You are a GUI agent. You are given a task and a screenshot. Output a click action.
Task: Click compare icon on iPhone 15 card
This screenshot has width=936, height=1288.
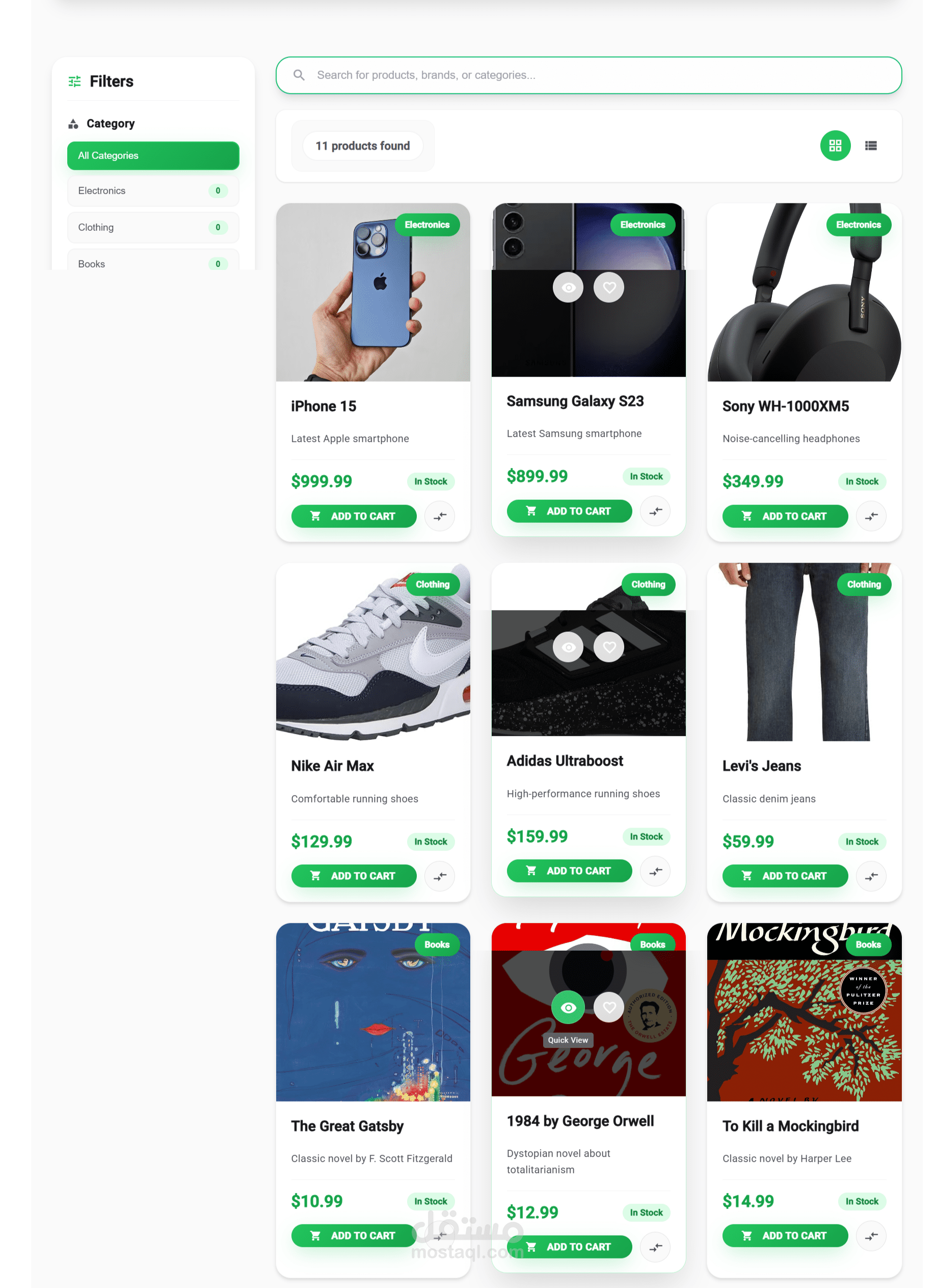tap(440, 516)
